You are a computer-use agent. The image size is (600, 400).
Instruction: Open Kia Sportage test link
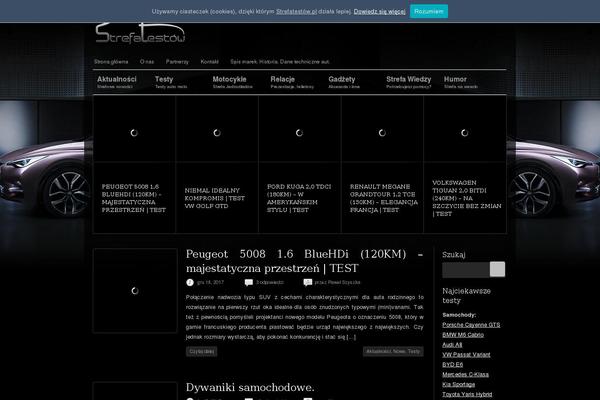458,385
